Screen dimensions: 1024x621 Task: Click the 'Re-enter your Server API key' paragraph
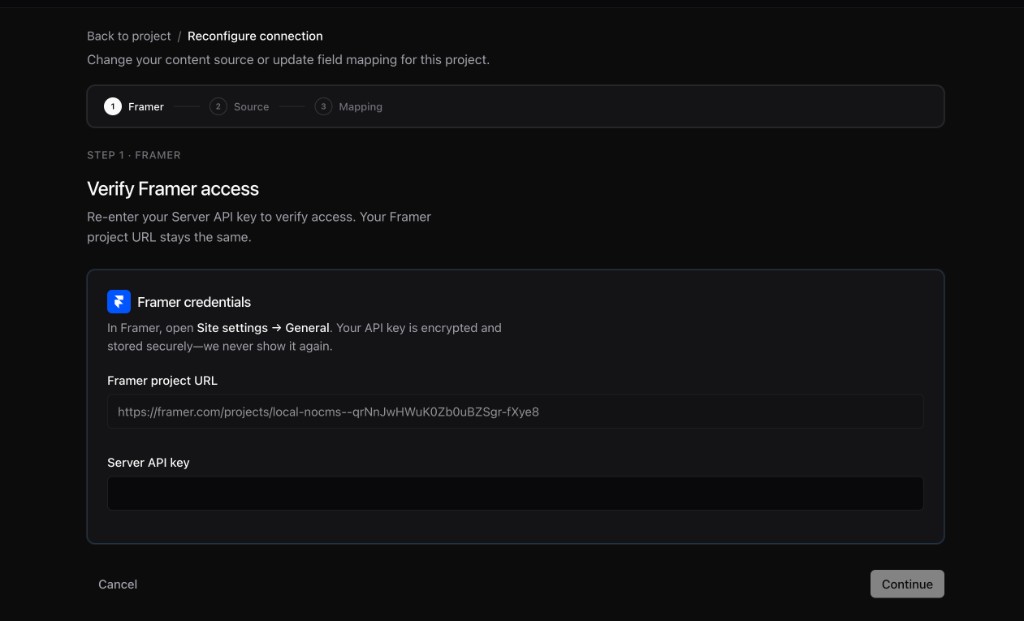point(259,227)
